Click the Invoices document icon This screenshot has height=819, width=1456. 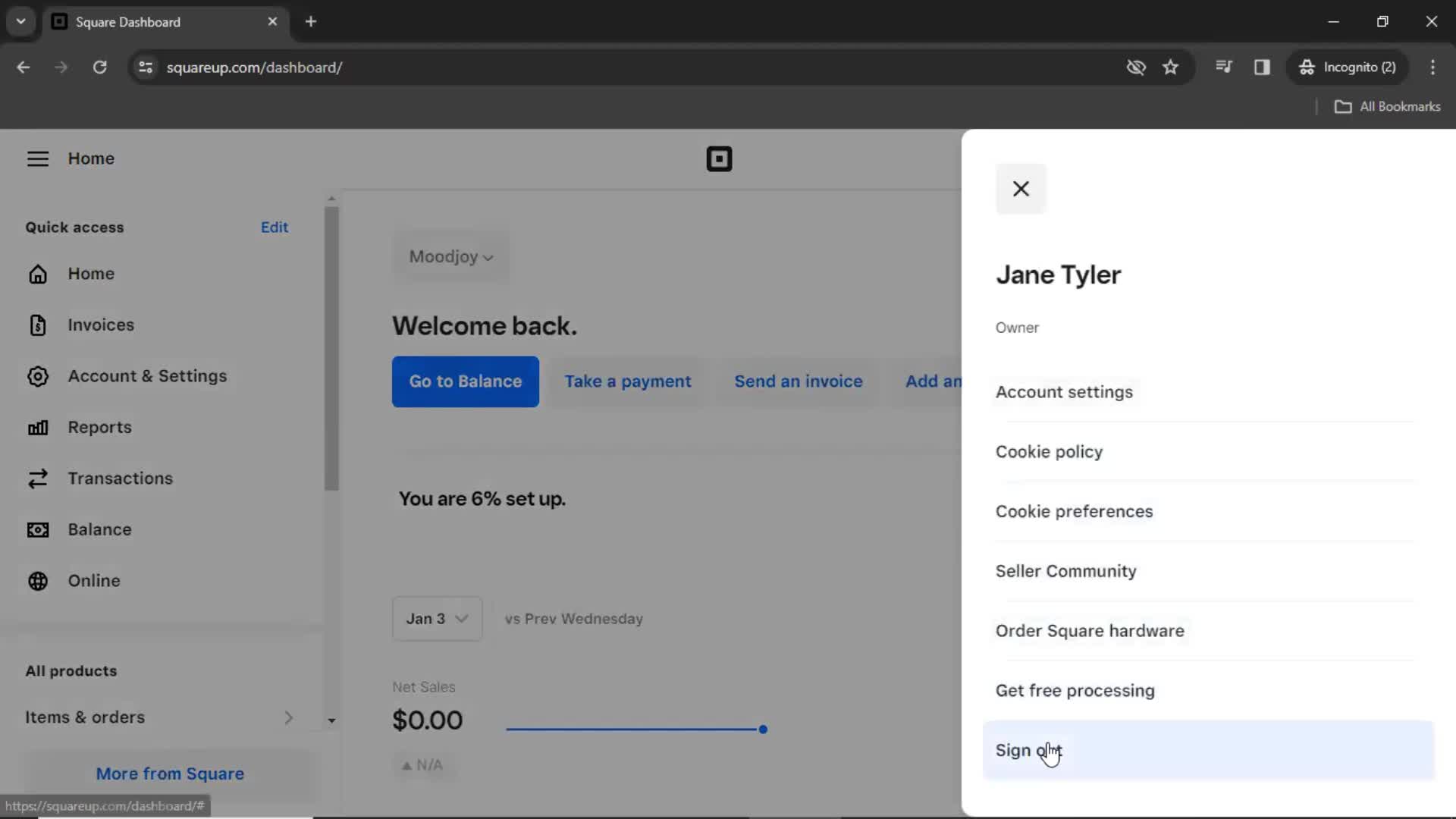[38, 325]
